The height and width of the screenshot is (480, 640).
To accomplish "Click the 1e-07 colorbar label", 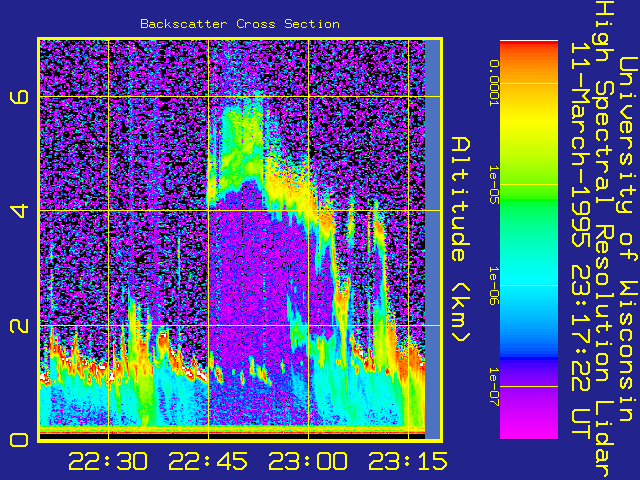I will 494,387.
